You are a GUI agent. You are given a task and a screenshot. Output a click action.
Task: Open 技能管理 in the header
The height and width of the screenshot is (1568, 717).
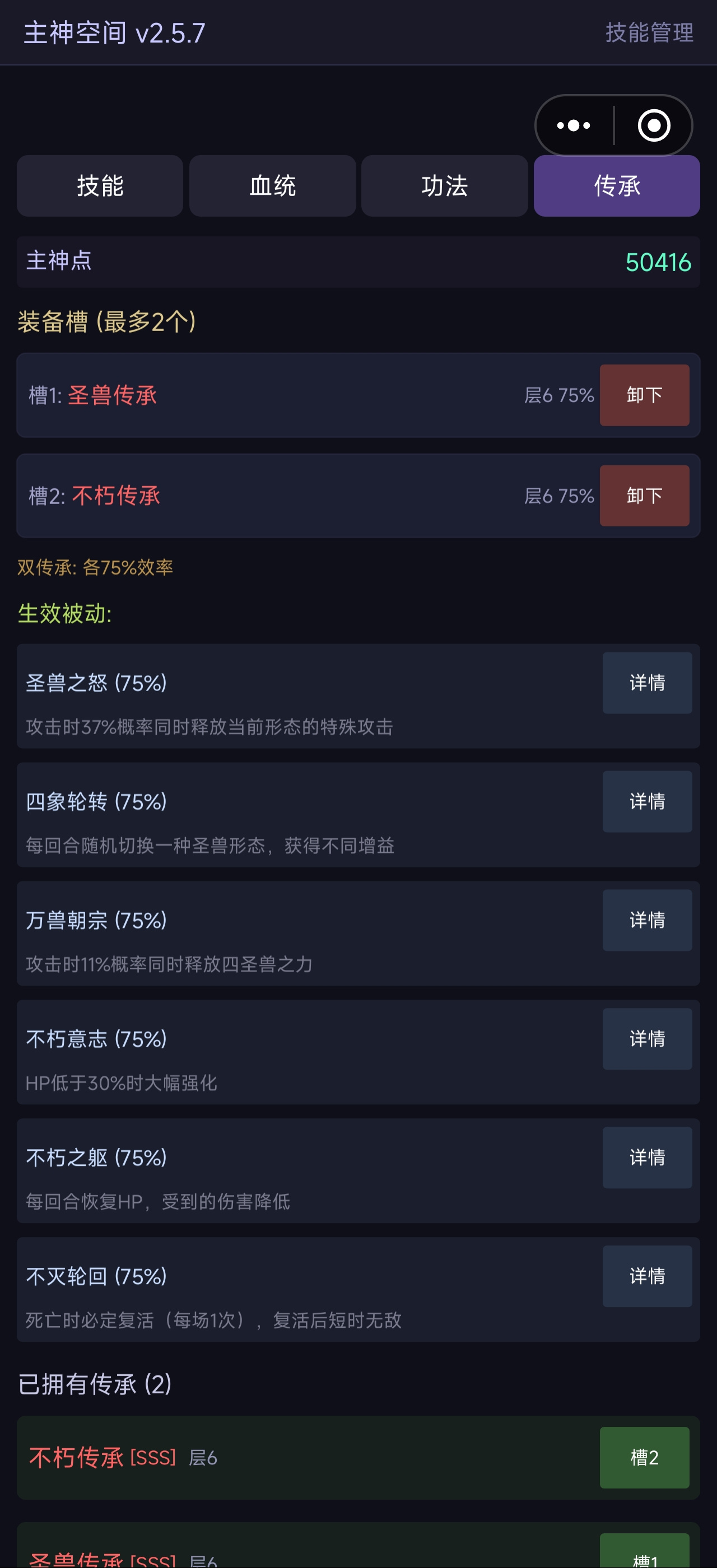649,32
